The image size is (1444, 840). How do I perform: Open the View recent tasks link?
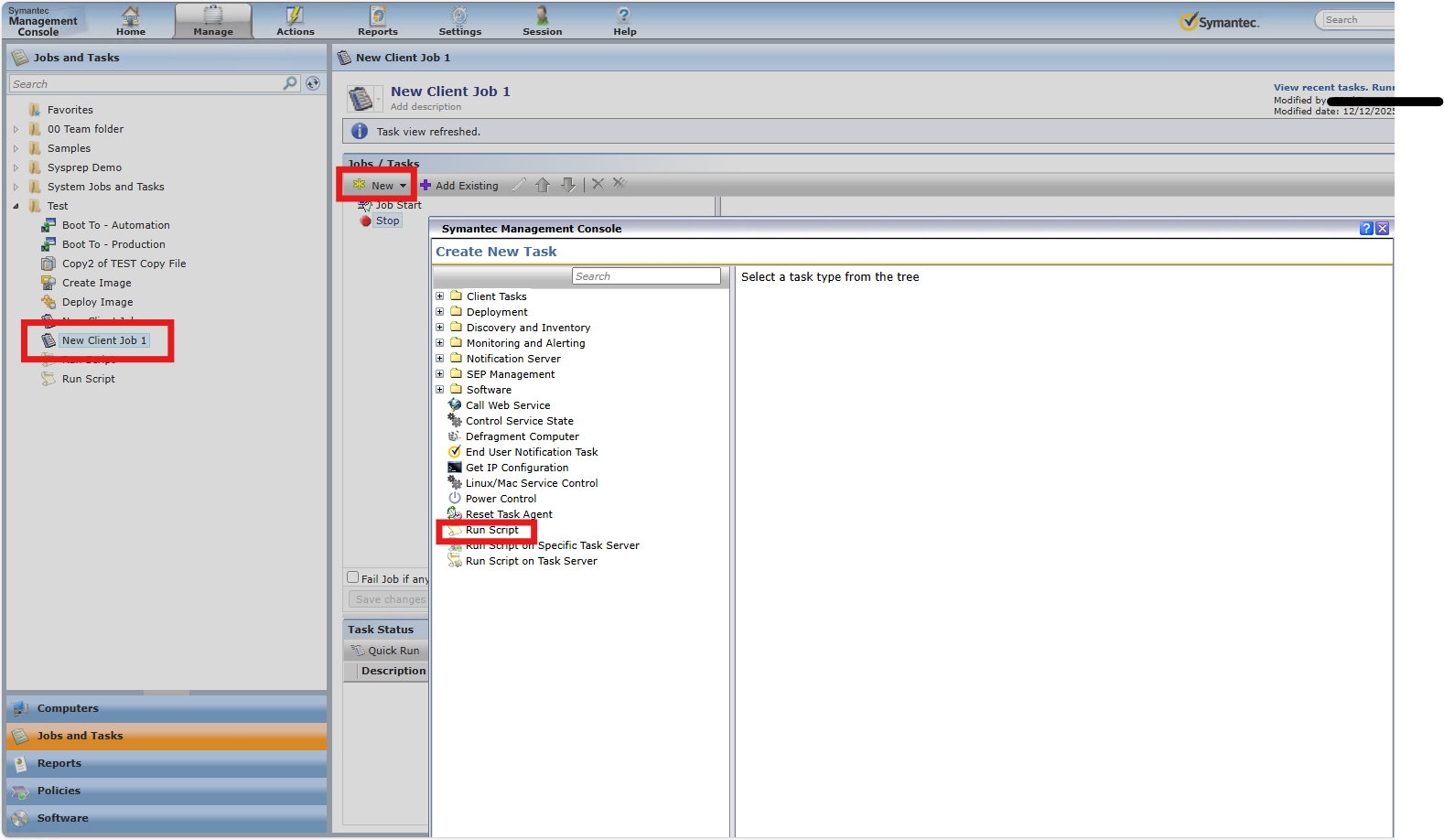1320,88
